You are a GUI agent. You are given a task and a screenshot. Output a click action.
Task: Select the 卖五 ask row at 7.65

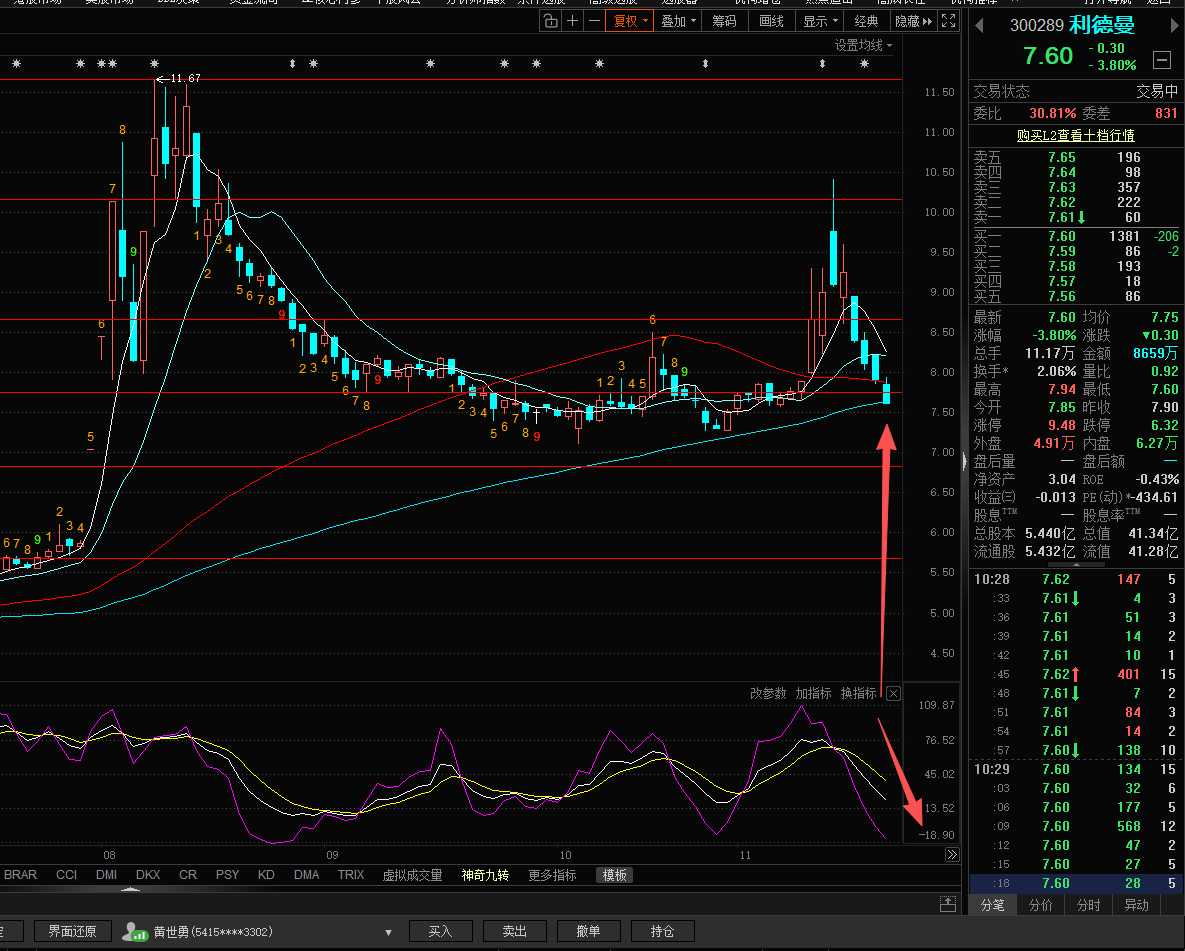pyautogui.click(x=1075, y=157)
